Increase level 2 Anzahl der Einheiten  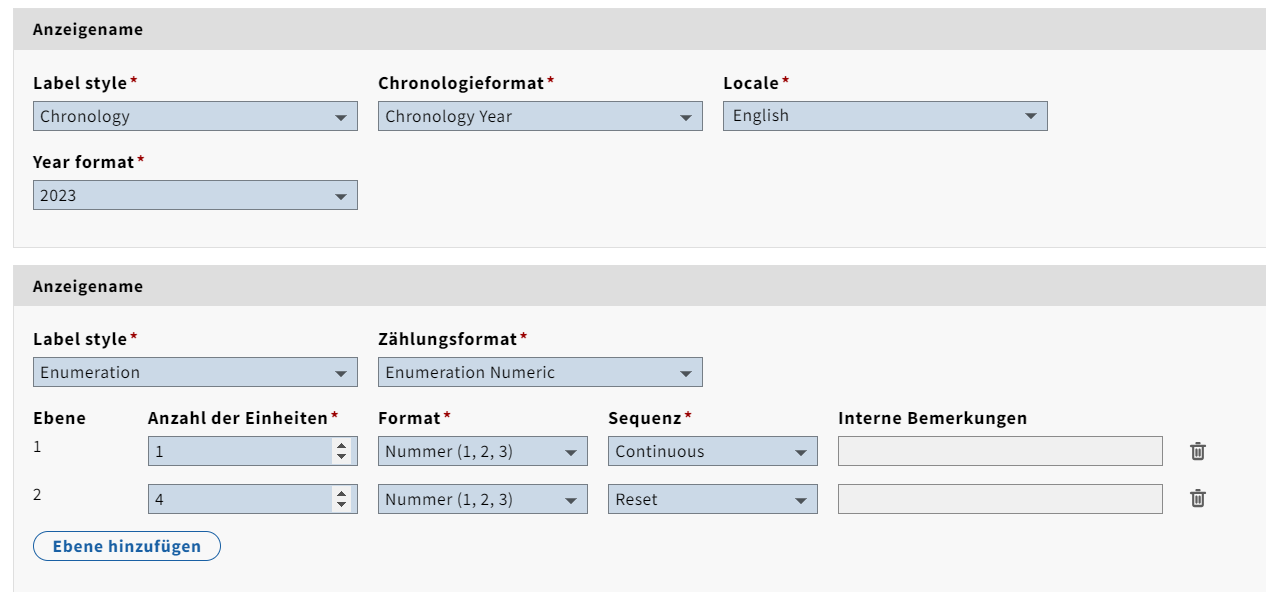(342, 494)
